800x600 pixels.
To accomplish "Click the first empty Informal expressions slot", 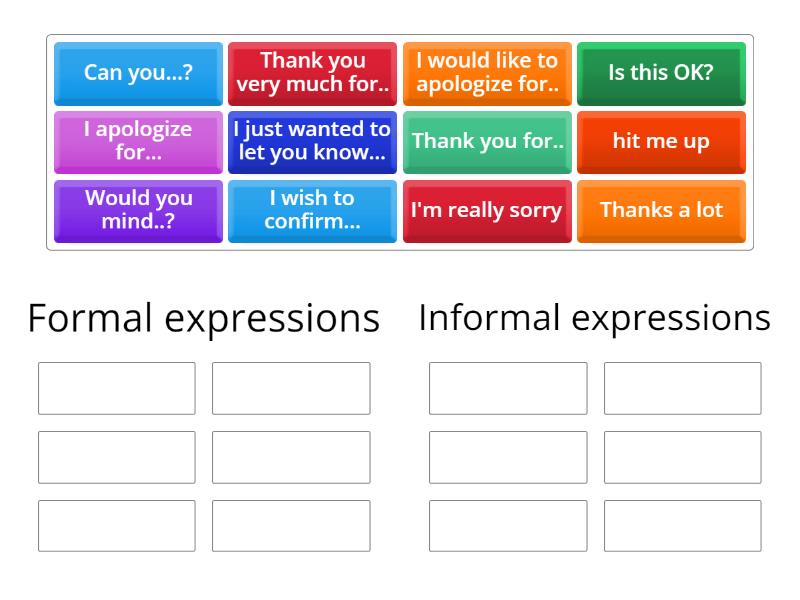I will (x=508, y=388).
